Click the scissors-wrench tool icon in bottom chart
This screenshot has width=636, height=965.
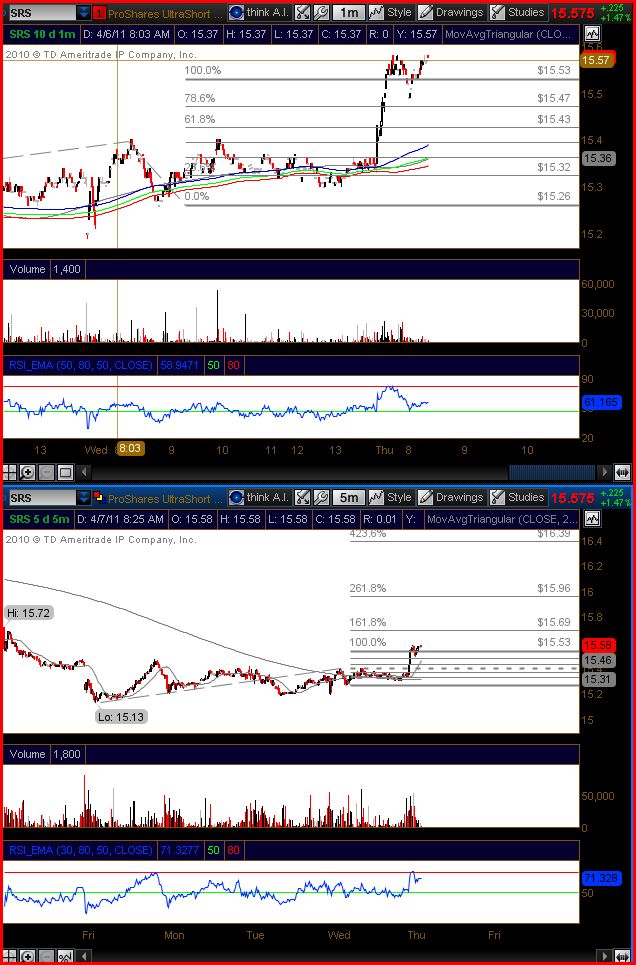pyautogui.click(x=302, y=497)
